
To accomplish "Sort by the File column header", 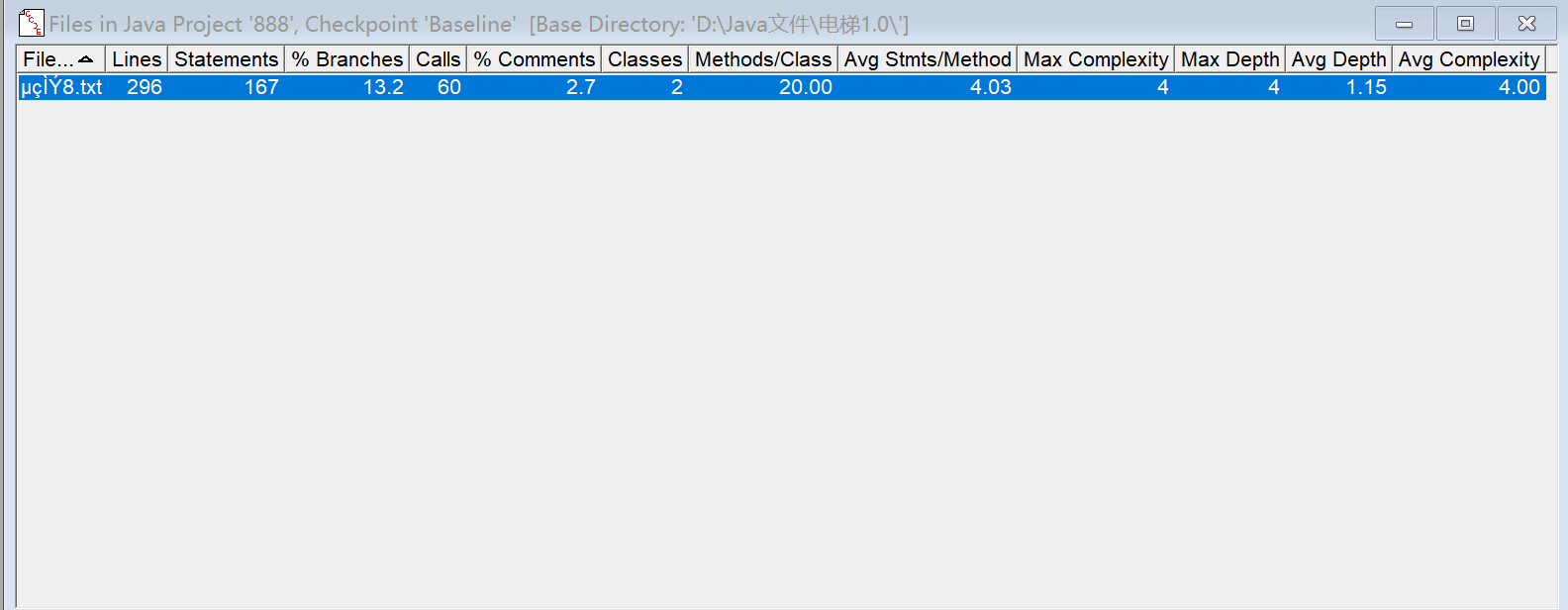I will tap(47, 59).
